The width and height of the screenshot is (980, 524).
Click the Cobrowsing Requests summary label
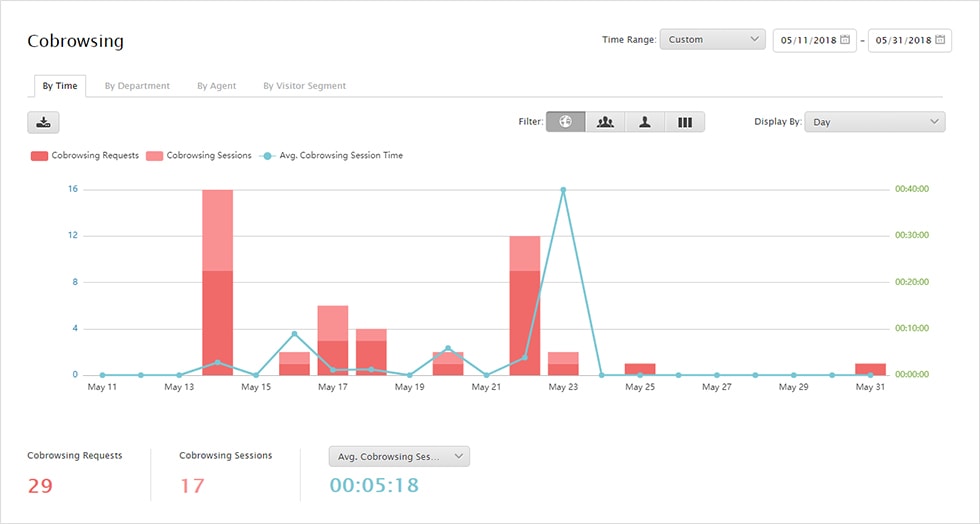75,456
